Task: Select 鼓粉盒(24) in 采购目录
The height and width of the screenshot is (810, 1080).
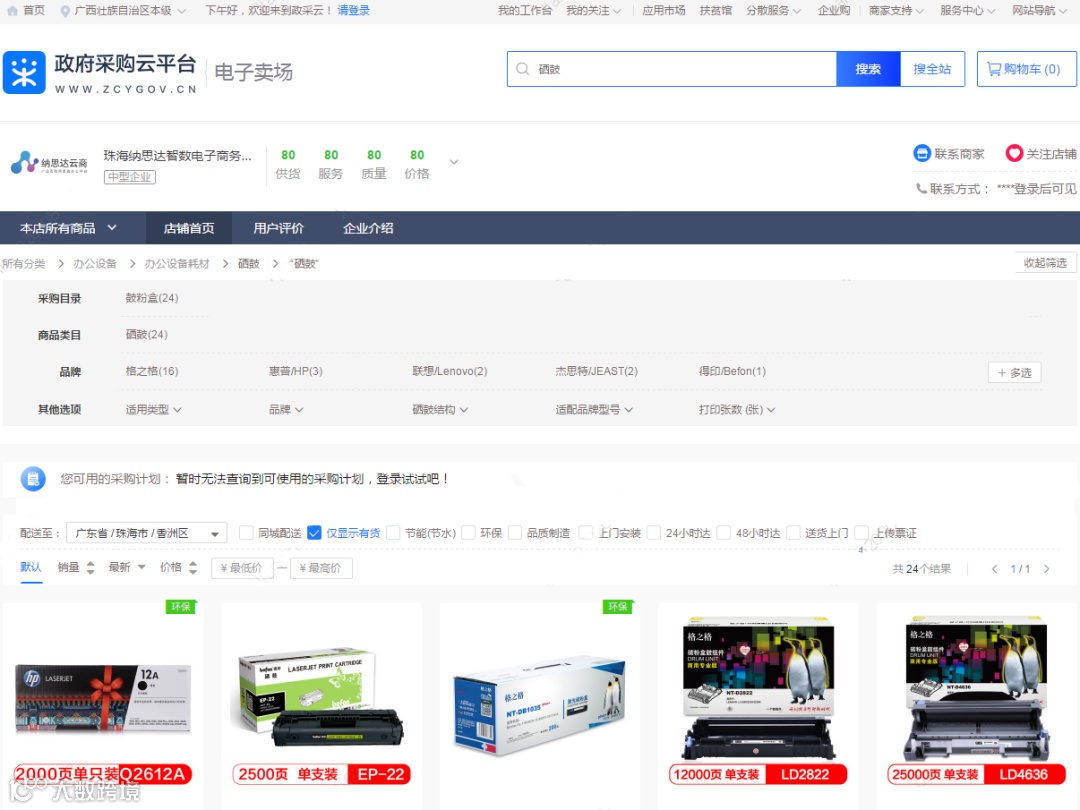Action: (152, 298)
